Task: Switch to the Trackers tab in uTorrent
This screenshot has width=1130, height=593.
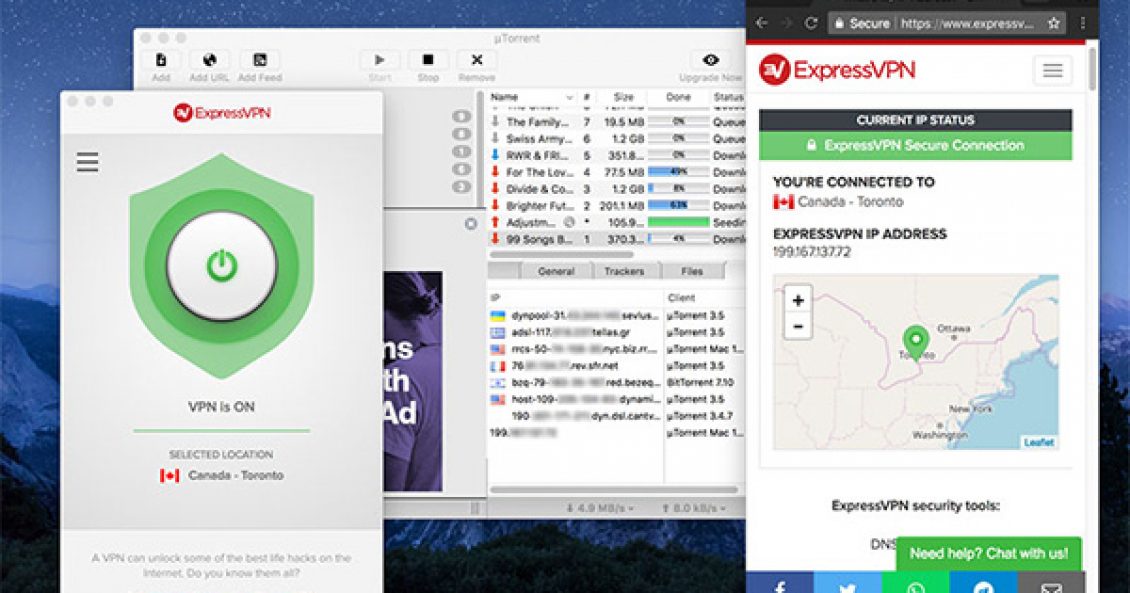Action: (624, 272)
